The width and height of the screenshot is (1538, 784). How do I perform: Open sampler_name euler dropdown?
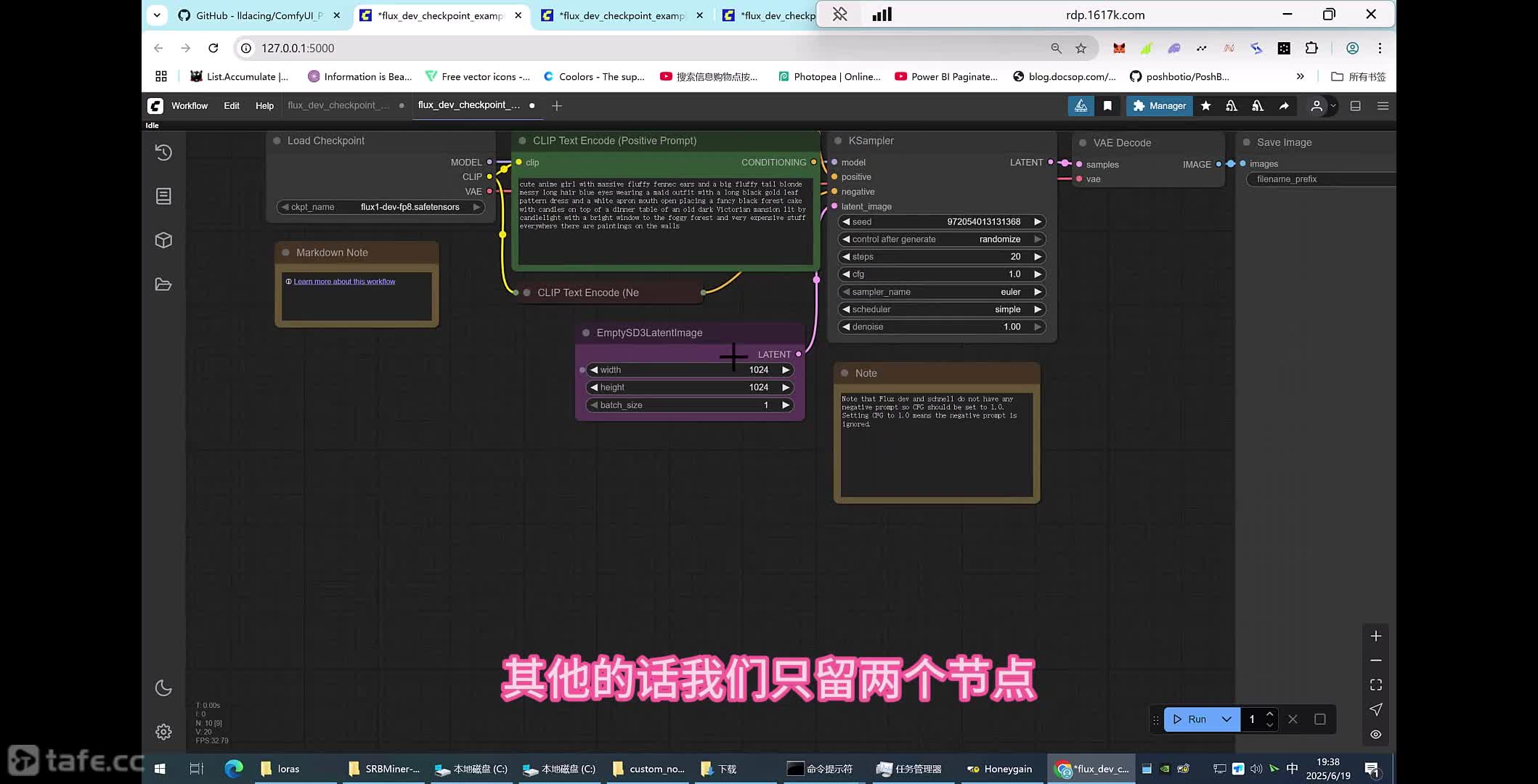click(942, 292)
